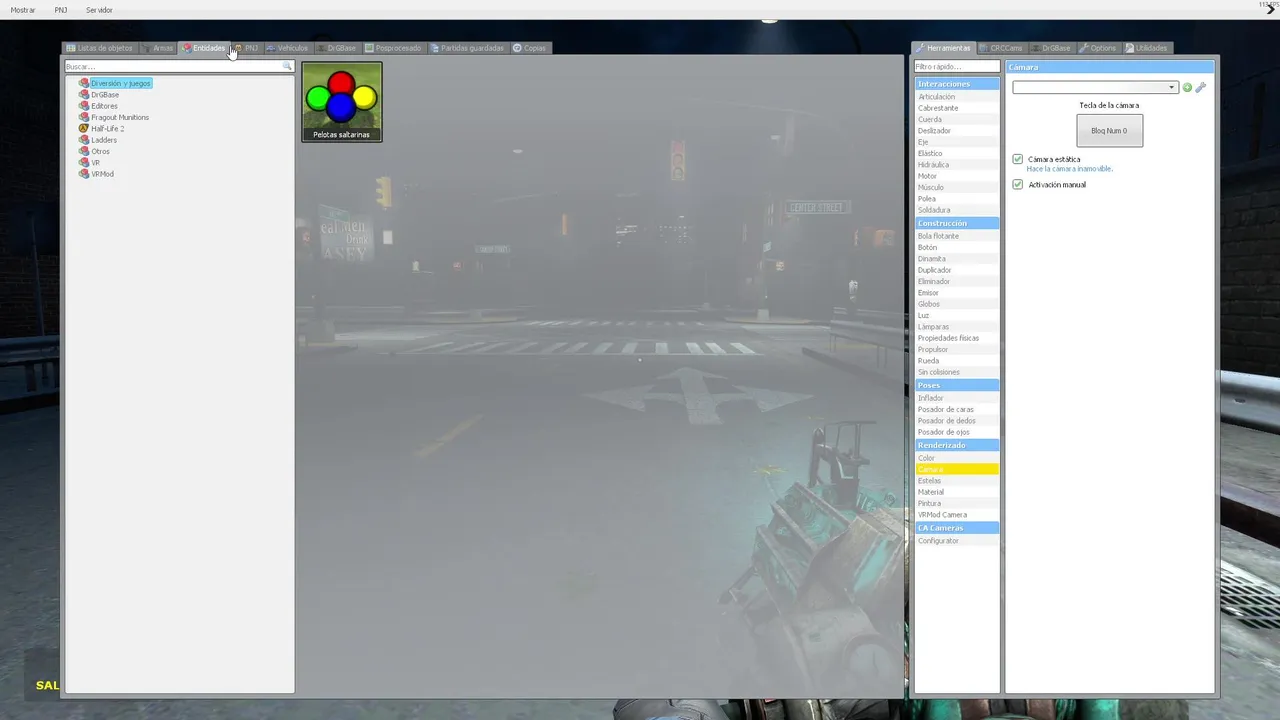Collapse the Interacciones tool category
The width and height of the screenshot is (1280, 720).
tap(957, 84)
